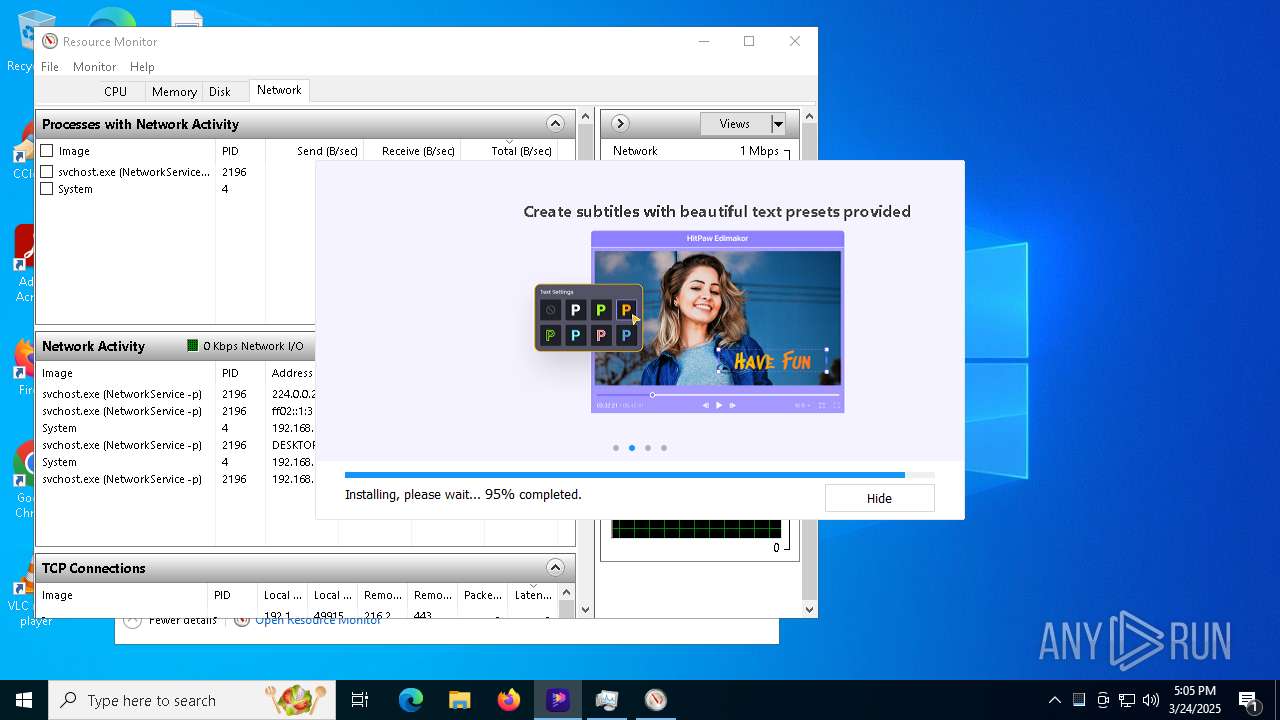This screenshot has width=1280, height=720.
Task: Click the HitPaw Edimakor taskbar icon
Action: pyautogui.click(x=558, y=700)
